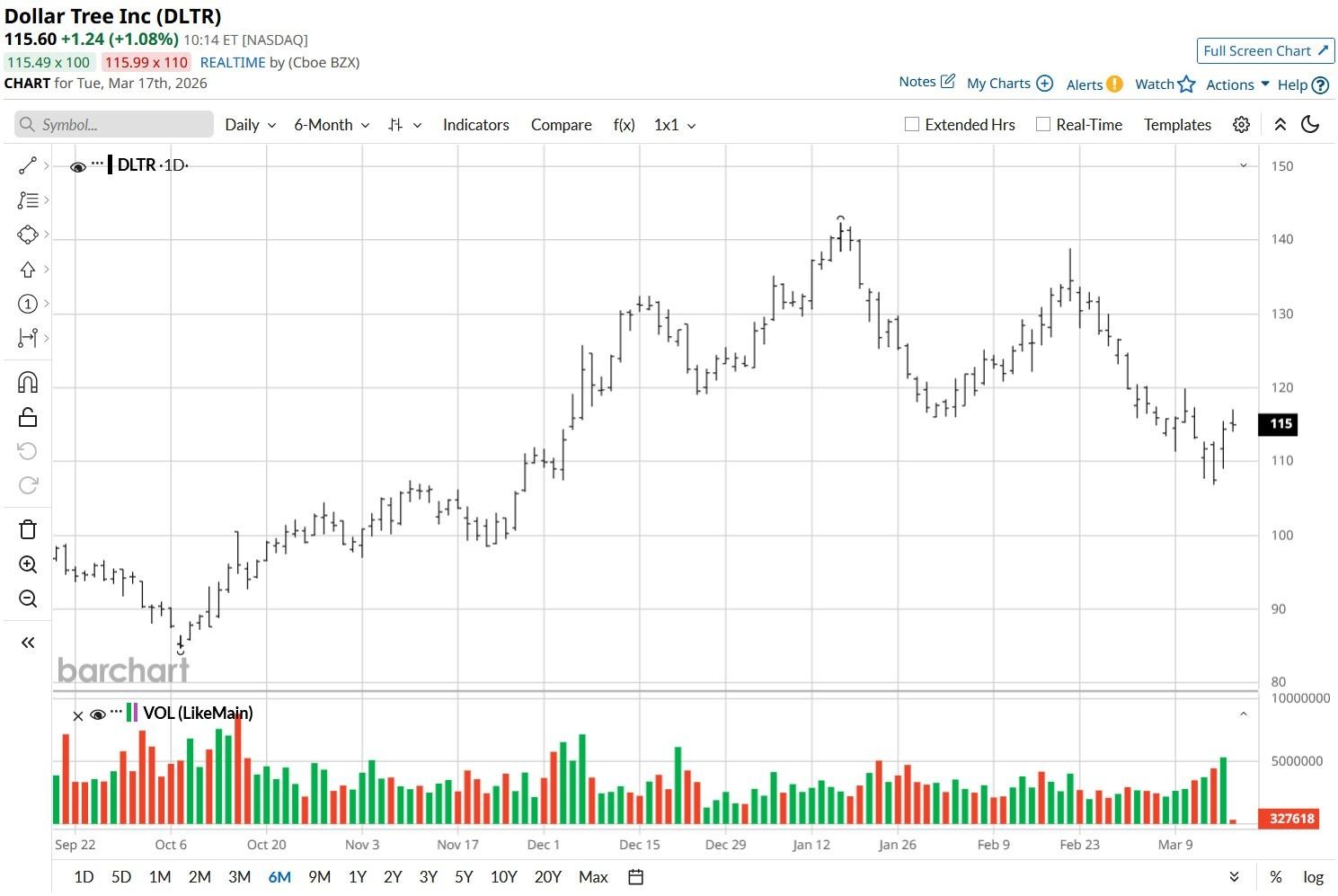Collapse the volume pane chevron
1338x896 pixels.
1244,714
